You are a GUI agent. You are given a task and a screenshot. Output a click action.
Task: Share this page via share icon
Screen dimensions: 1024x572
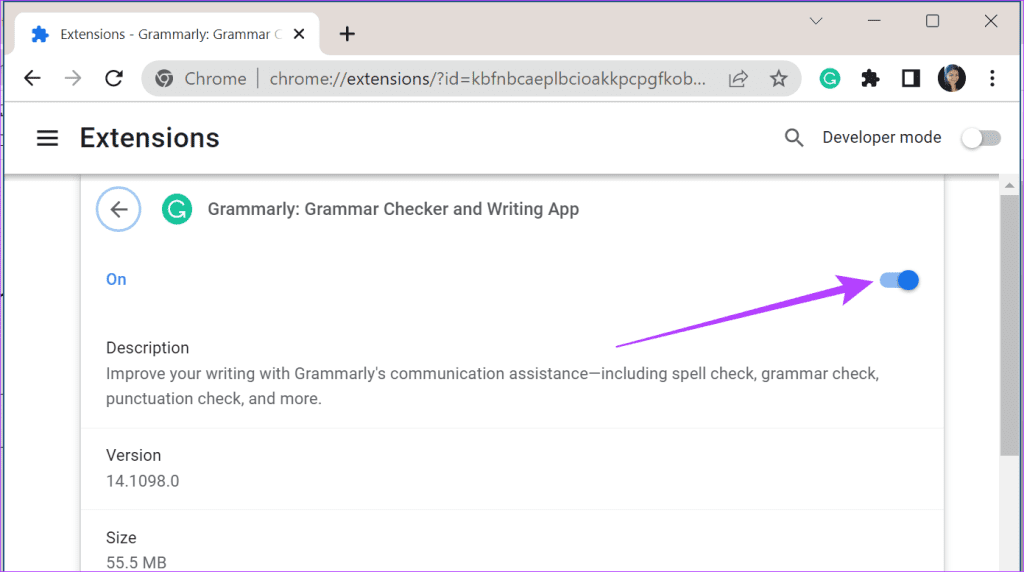pos(738,78)
